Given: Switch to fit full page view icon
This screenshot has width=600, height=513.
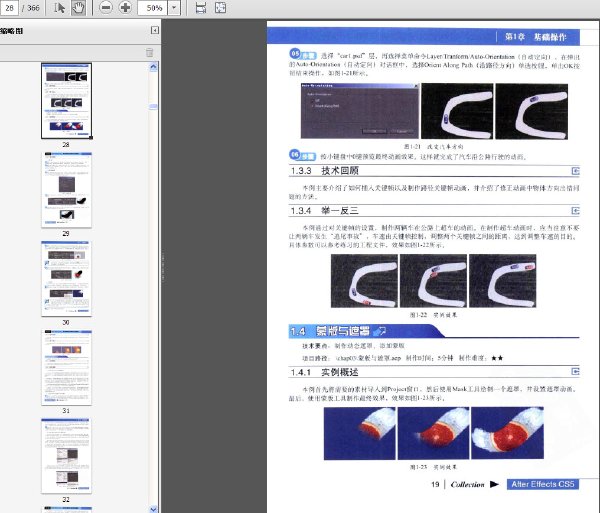Looking at the screenshot, I should click(220, 8).
